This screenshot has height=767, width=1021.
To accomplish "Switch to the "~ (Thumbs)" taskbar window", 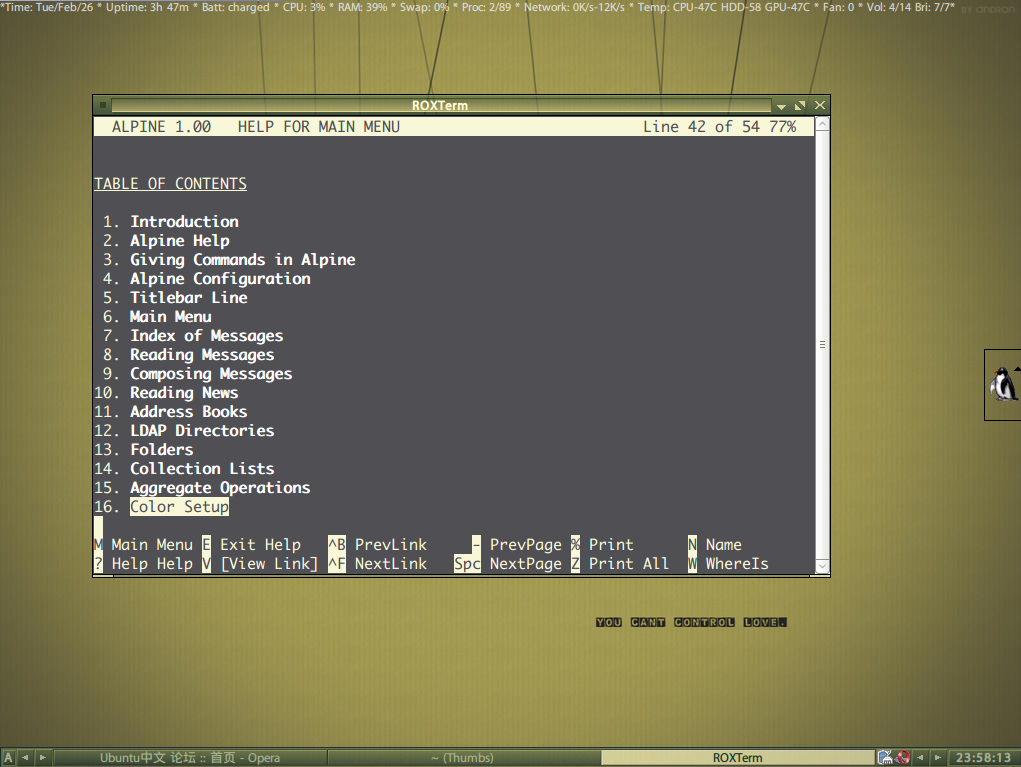I will click(x=464, y=758).
